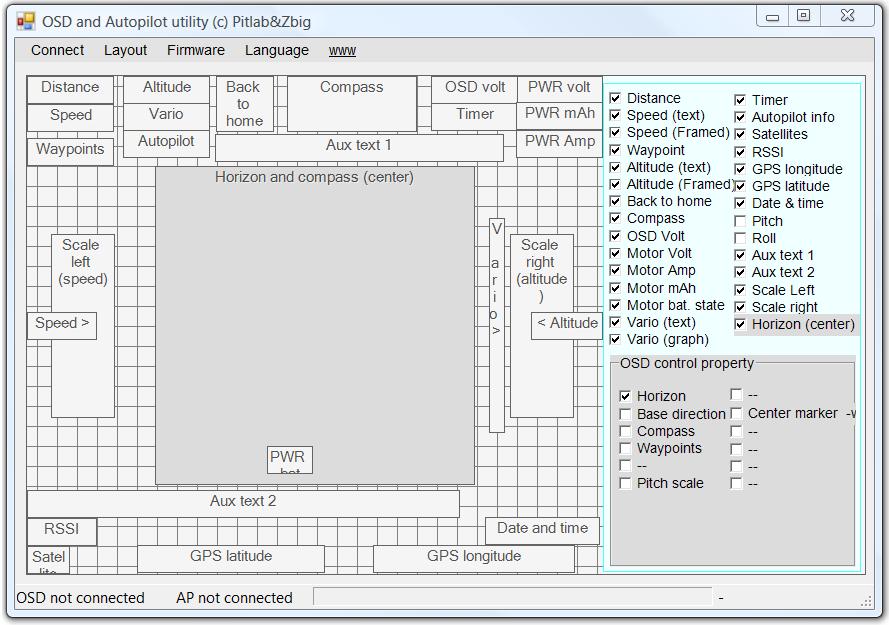Select the vertical Vario graph box
Screen dimensions: 889x625
pos(497,326)
